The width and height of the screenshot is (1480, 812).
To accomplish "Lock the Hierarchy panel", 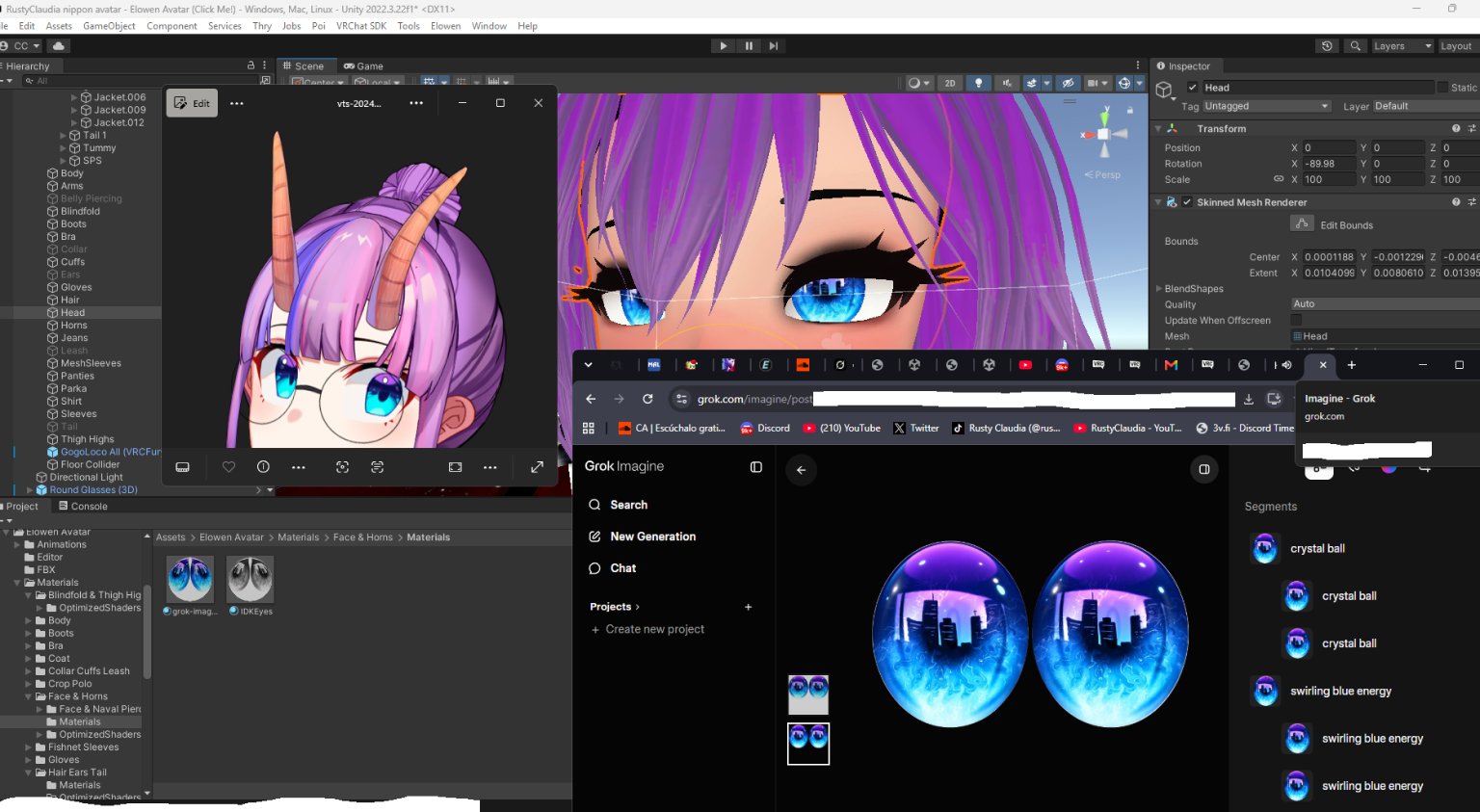I will (x=251, y=65).
